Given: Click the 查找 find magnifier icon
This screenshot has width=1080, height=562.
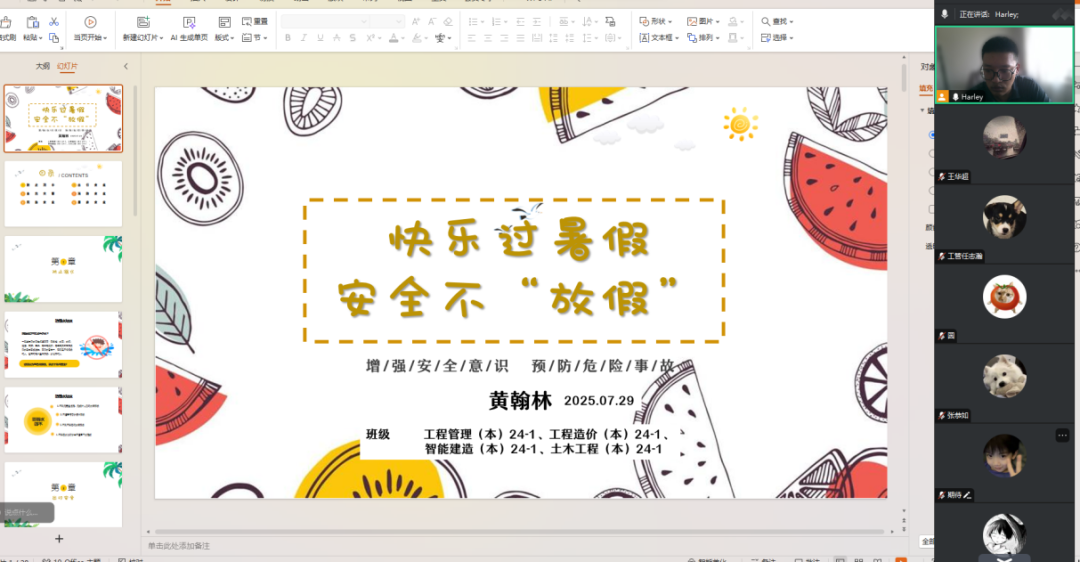Looking at the screenshot, I should point(766,21).
